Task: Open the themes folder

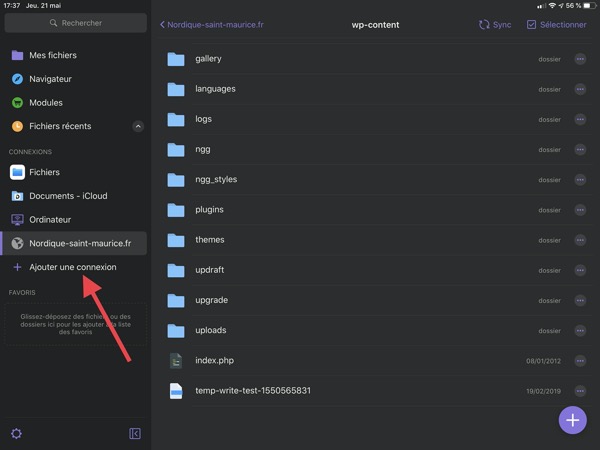Action: click(209, 240)
